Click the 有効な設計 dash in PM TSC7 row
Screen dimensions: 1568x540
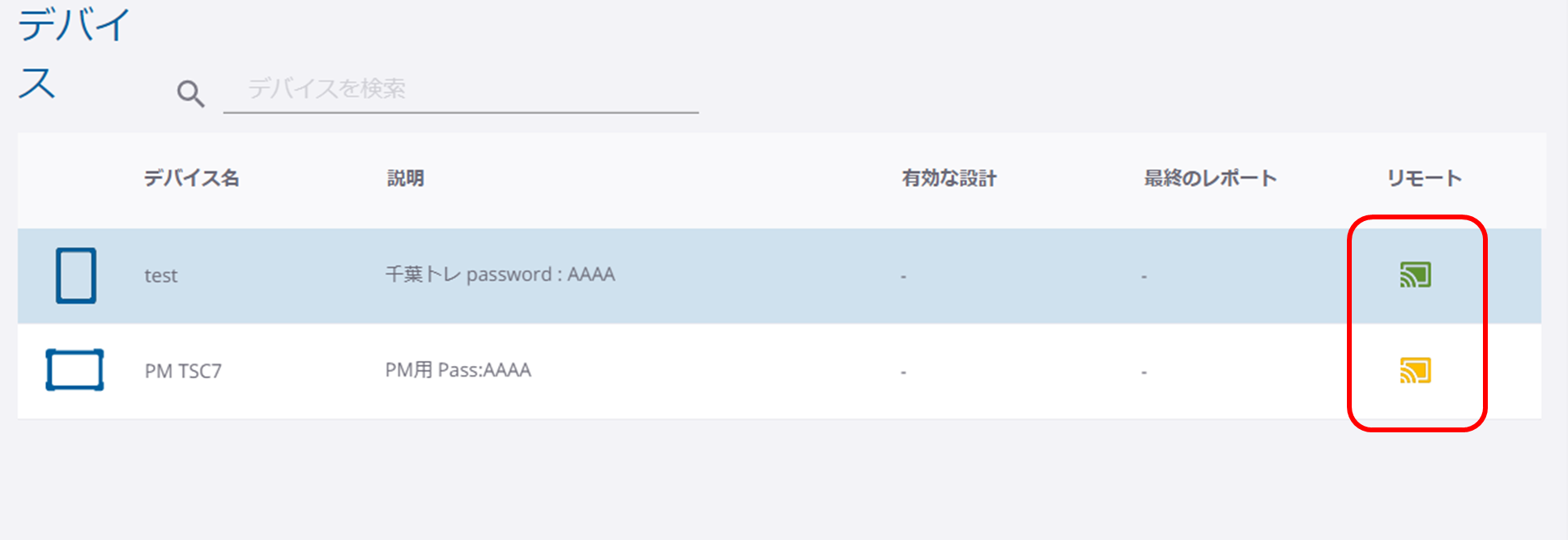coord(903,372)
